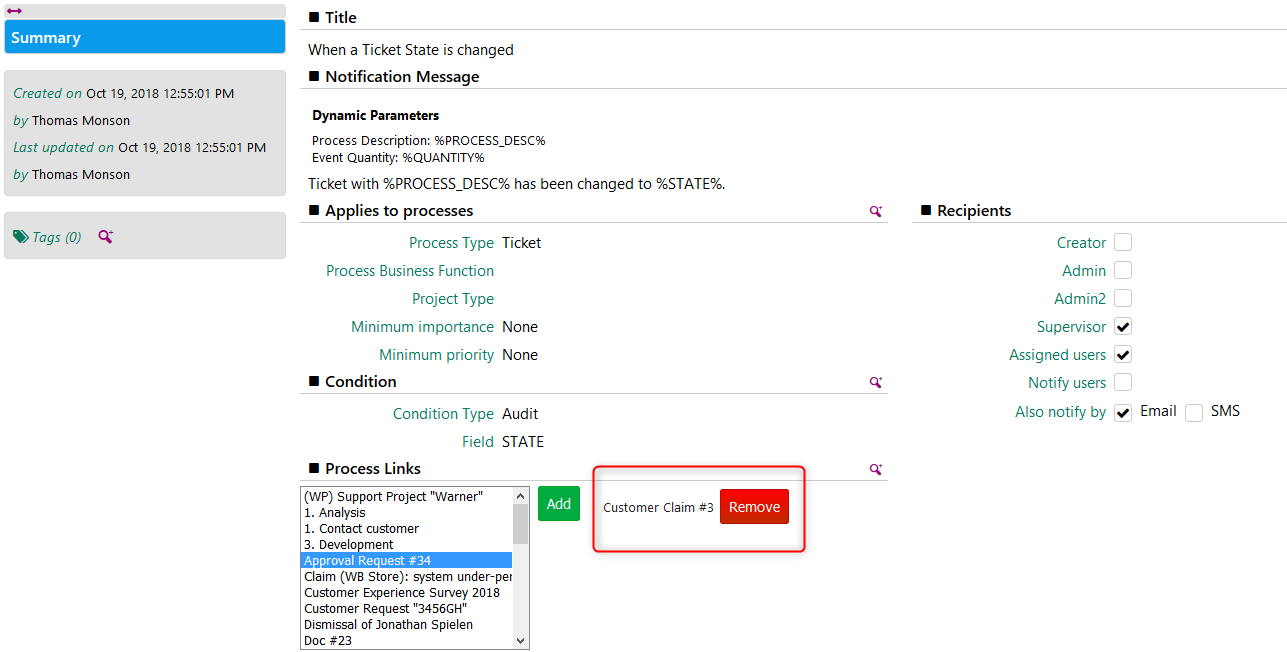Select '(WP) Support Project "Warner"' in list

[407, 497]
